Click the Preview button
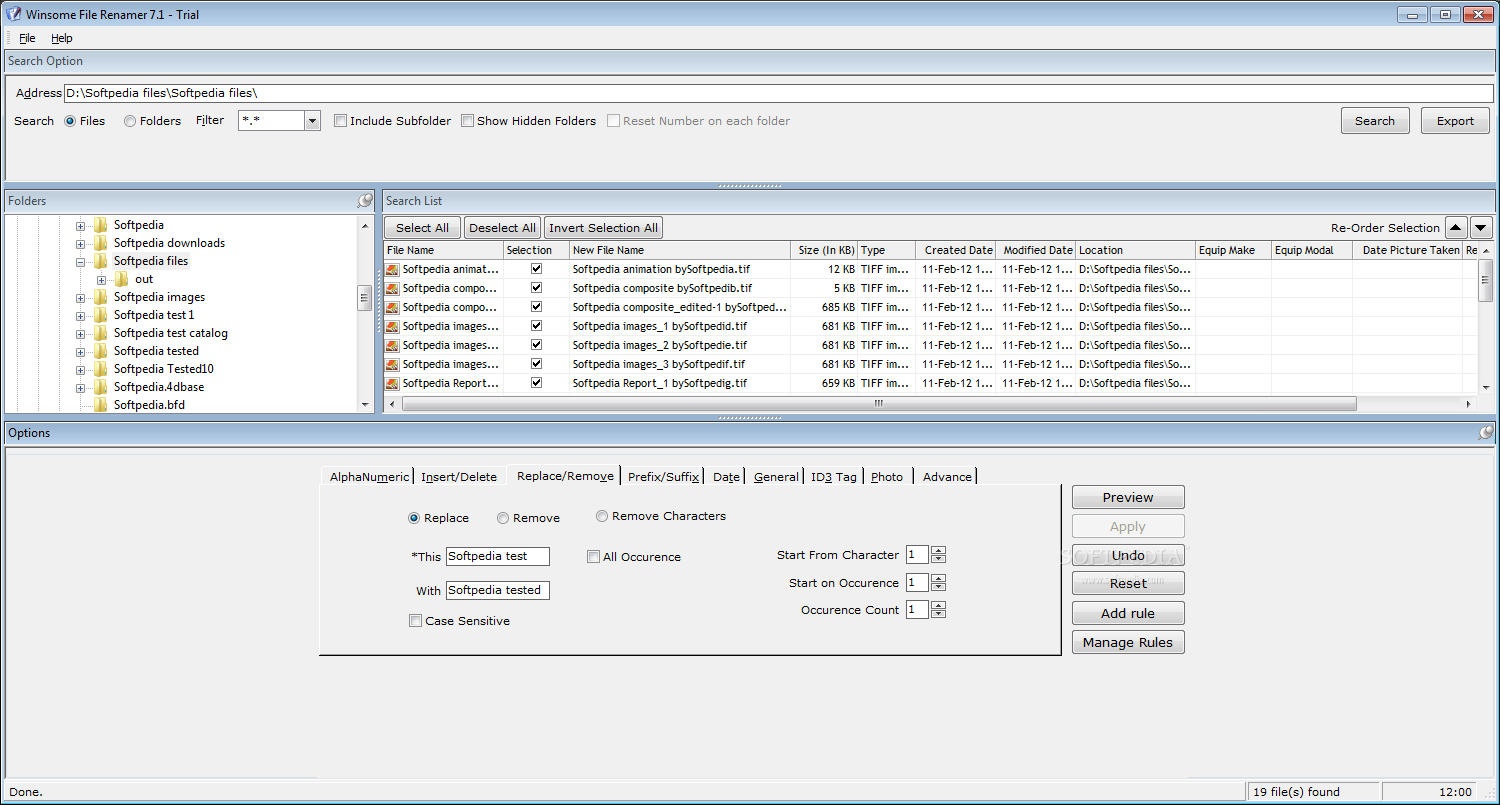The height and width of the screenshot is (805, 1500). (x=1128, y=497)
